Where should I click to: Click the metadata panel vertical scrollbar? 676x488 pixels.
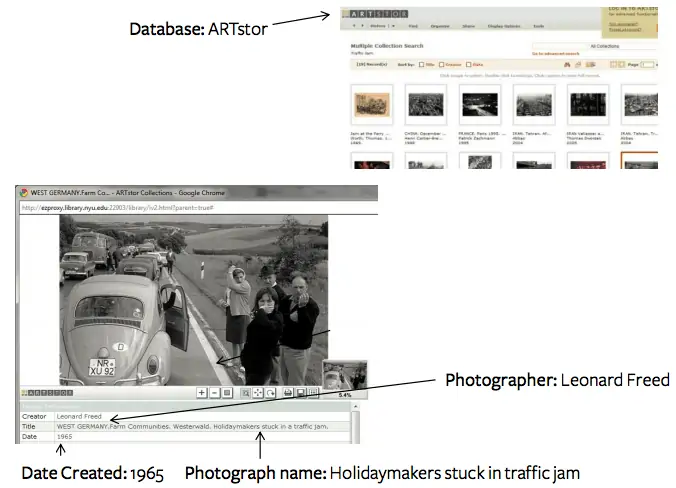[357, 425]
